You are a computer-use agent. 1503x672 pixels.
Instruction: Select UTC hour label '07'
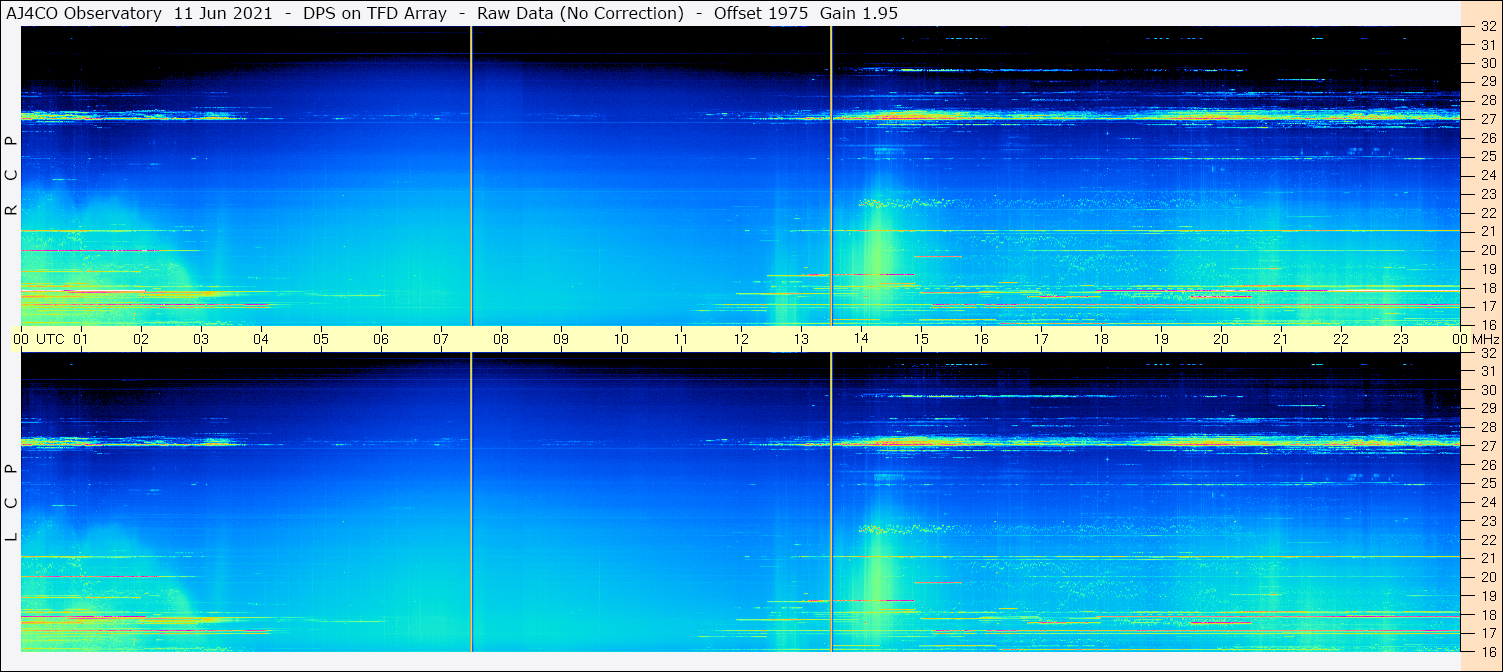click(x=441, y=339)
